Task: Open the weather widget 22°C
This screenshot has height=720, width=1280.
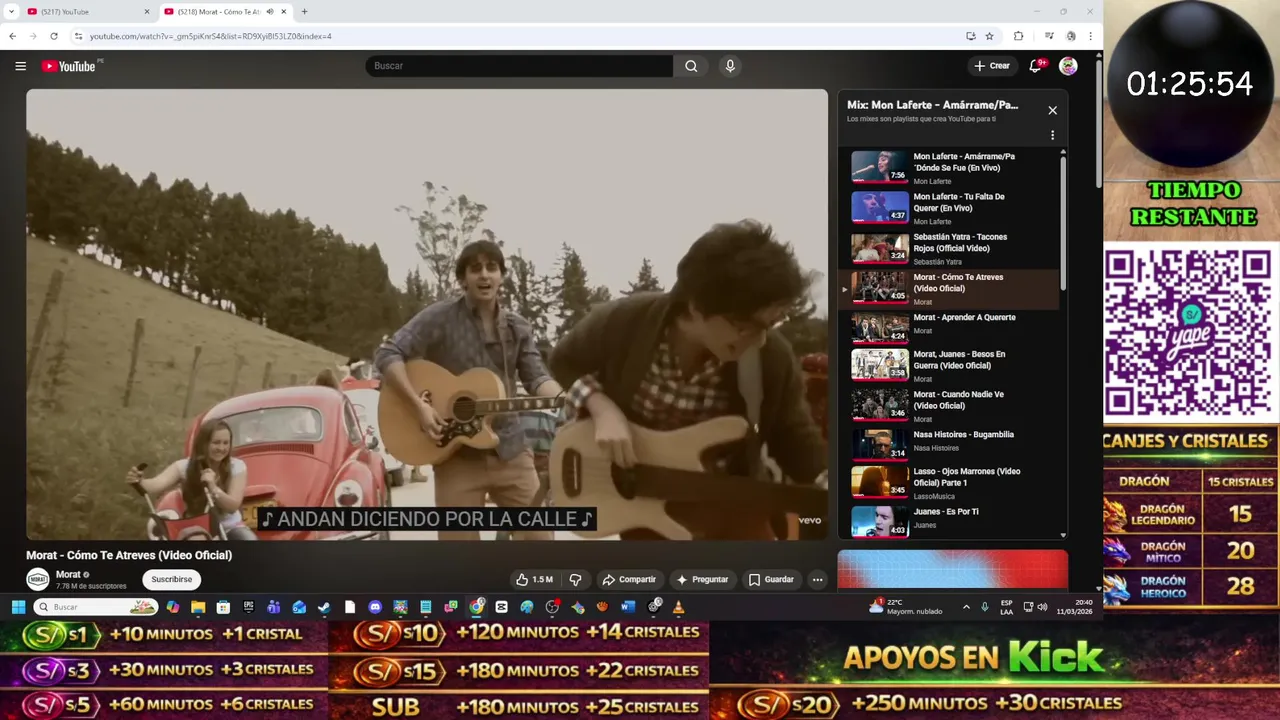Action: (x=907, y=607)
